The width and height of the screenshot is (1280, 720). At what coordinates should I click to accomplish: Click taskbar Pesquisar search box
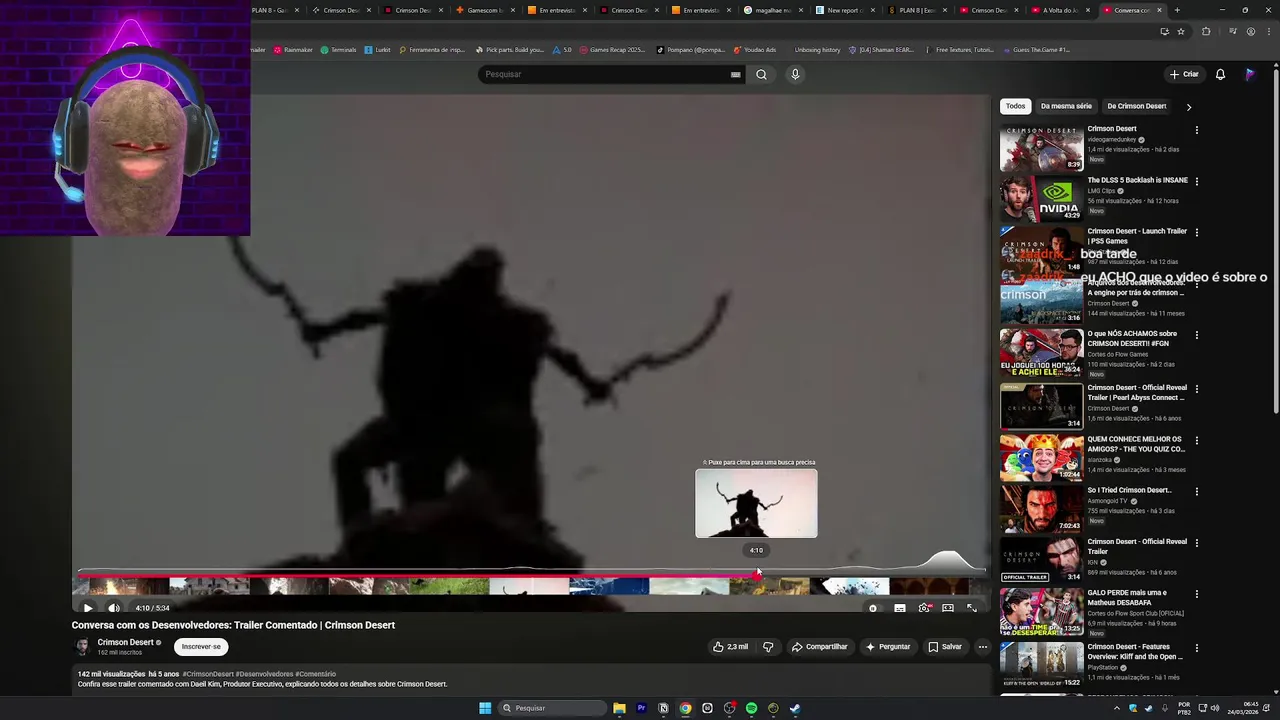tap(552, 708)
